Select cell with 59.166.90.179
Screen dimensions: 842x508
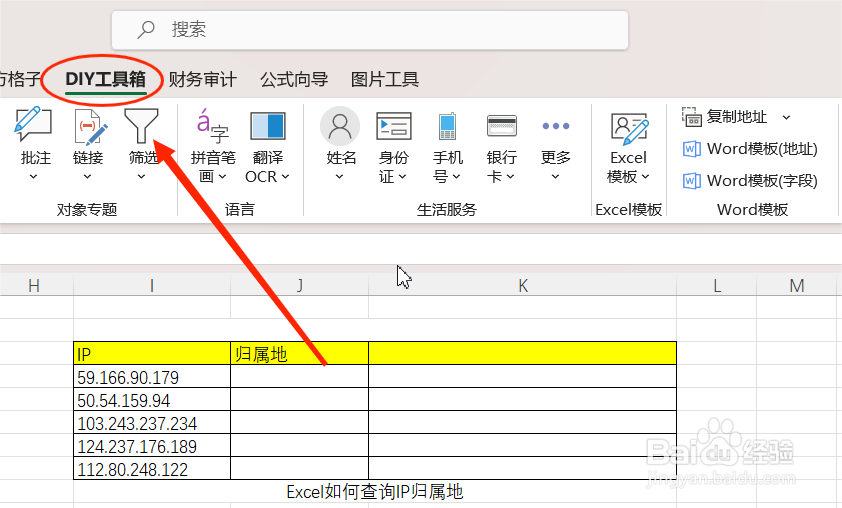point(152,376)
